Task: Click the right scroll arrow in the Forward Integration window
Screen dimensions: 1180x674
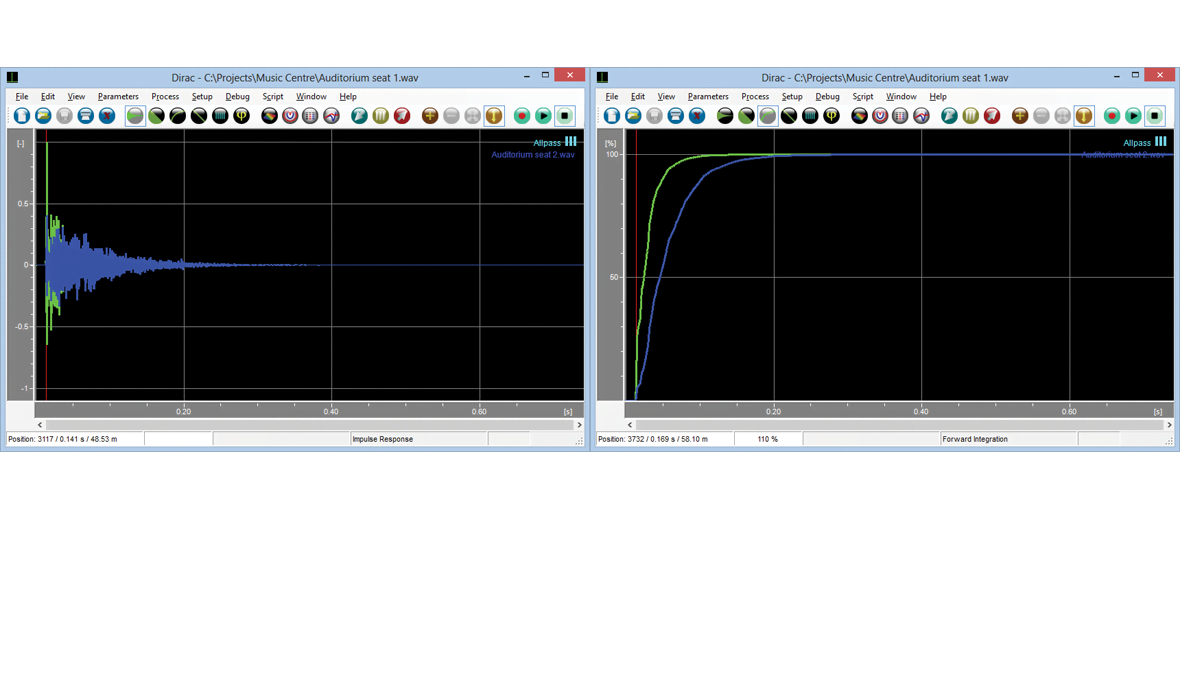Action: [x=1168, y=425]
